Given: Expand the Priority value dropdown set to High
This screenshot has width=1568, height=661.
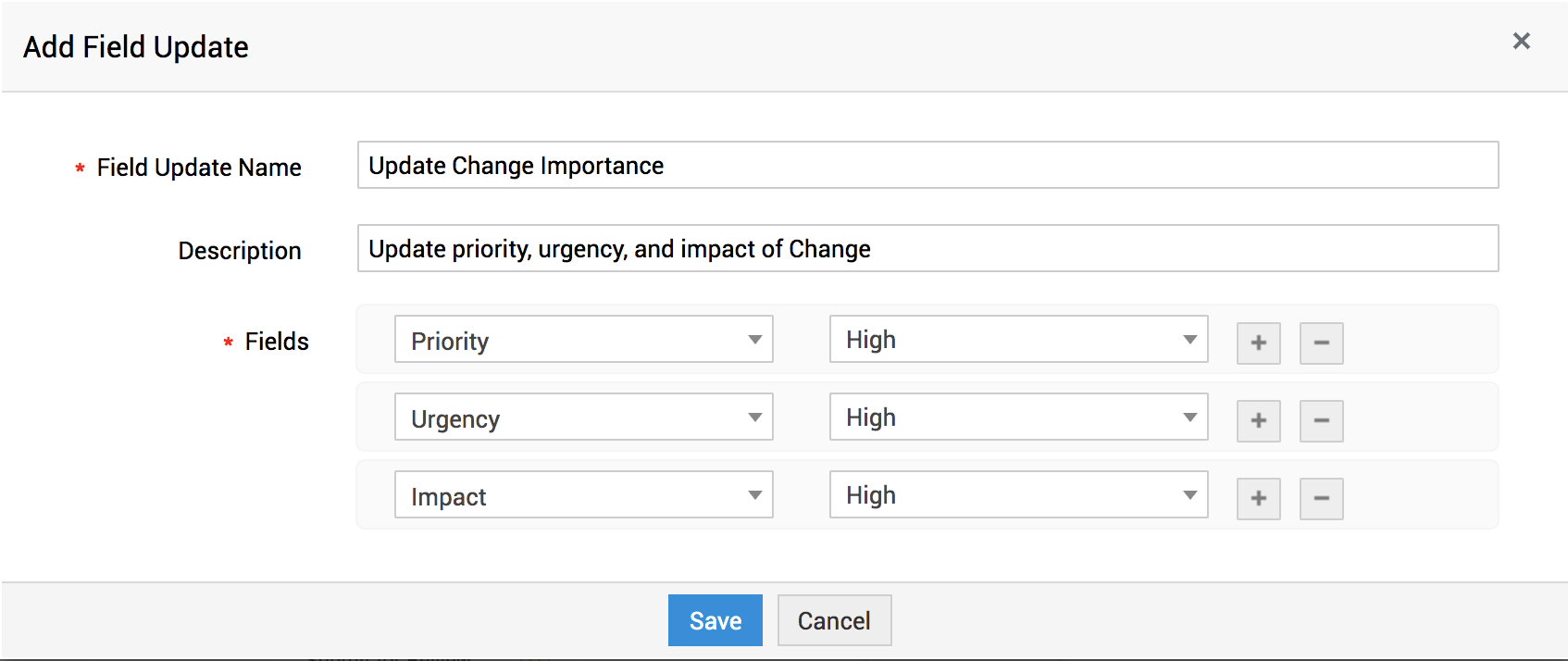Looking at the screenshot, I should 1018,340.
